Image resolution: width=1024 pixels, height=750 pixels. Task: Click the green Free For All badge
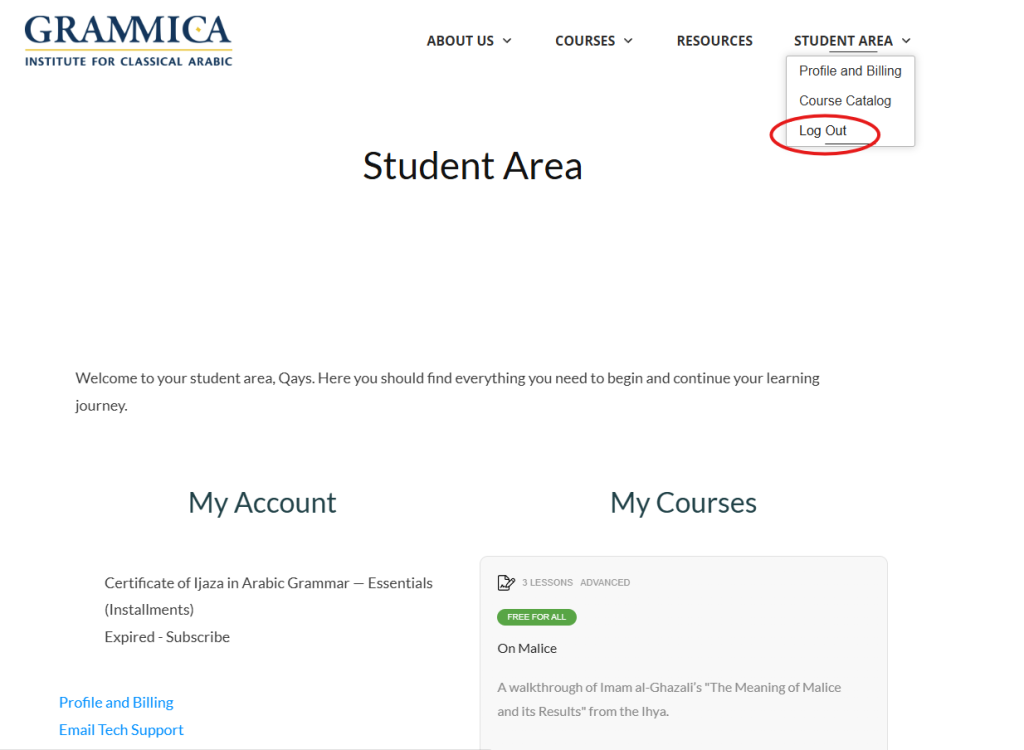[536, 617]
